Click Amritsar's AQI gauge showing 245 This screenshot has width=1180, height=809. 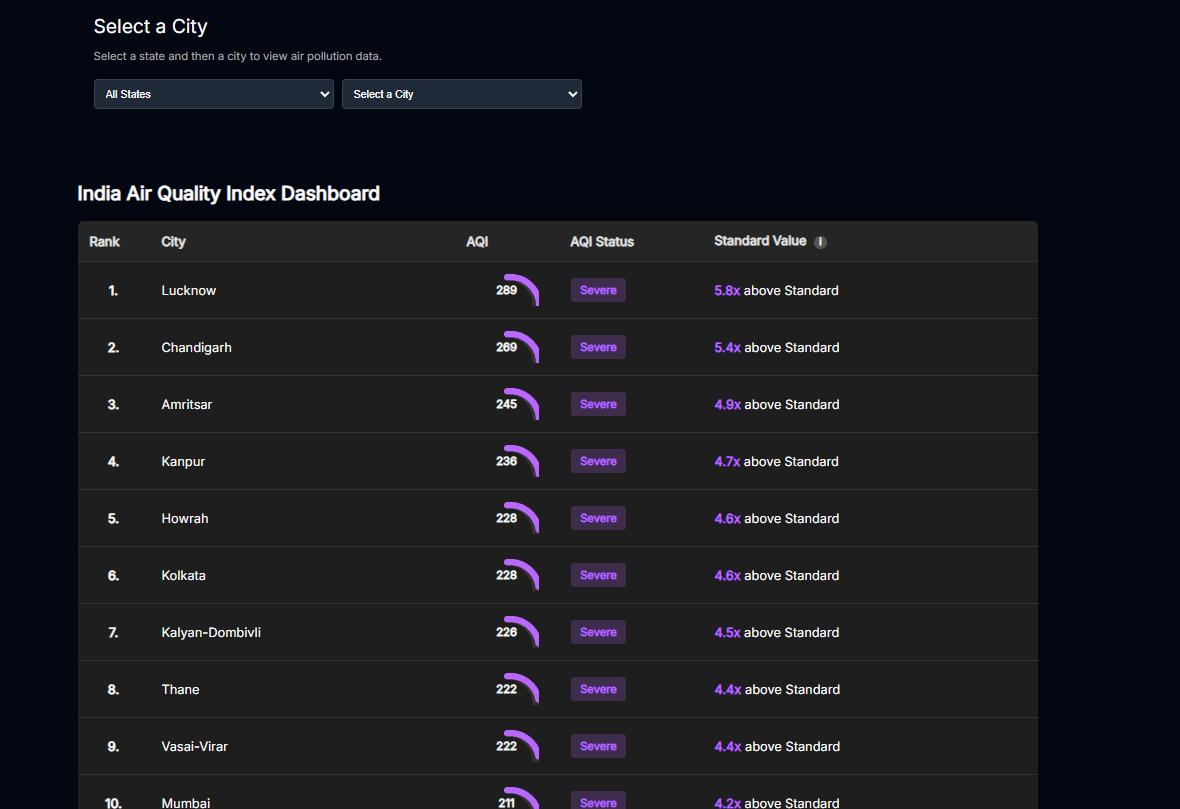(518, 405)
